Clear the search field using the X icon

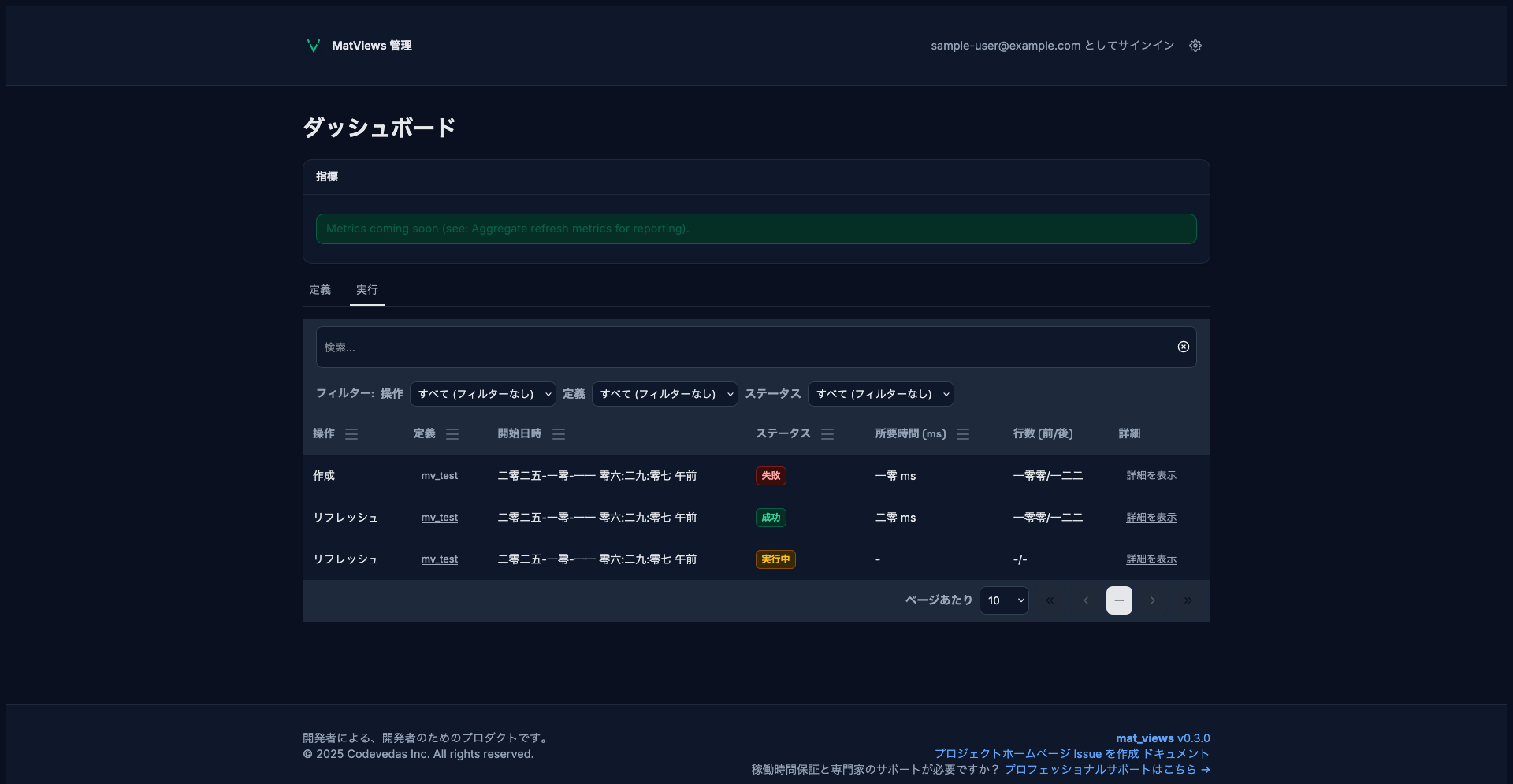tap(1183, 347)
